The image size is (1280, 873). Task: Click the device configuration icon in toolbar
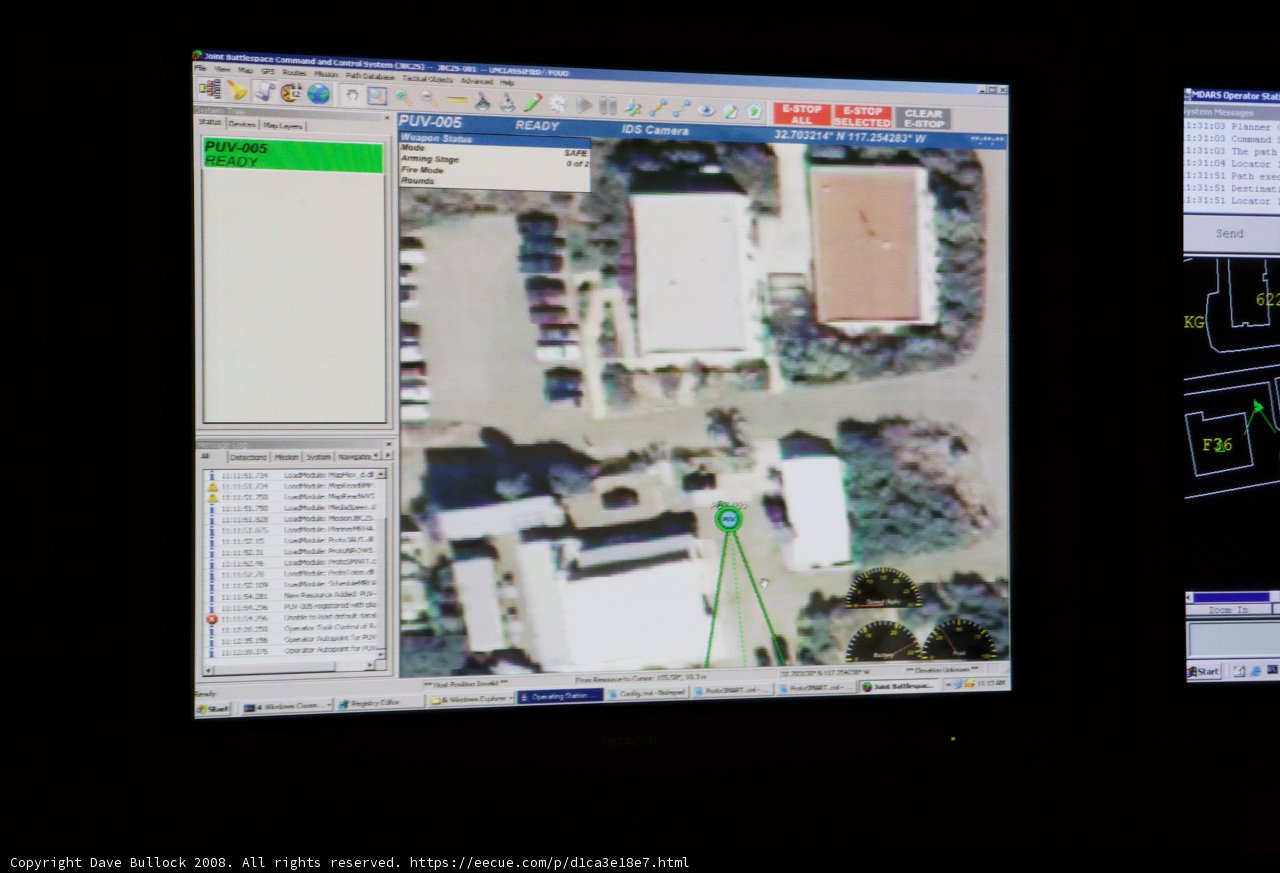(211, 90)
